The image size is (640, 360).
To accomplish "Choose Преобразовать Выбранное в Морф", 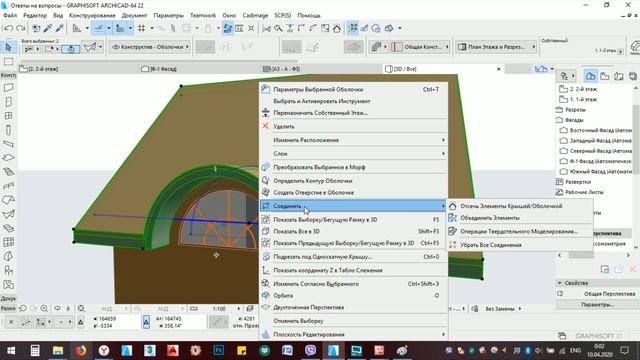I will [354, 167].
